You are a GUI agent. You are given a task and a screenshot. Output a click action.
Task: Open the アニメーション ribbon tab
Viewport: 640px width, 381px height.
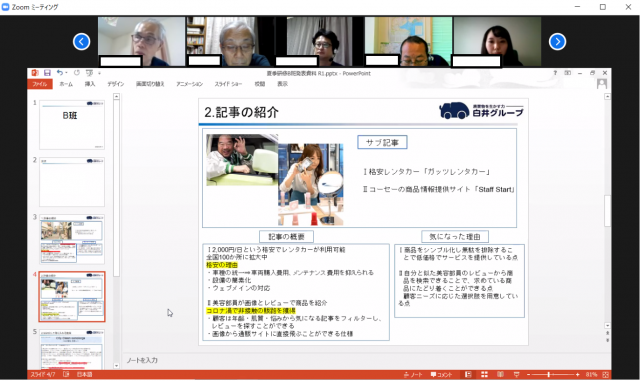pos(189,84)
